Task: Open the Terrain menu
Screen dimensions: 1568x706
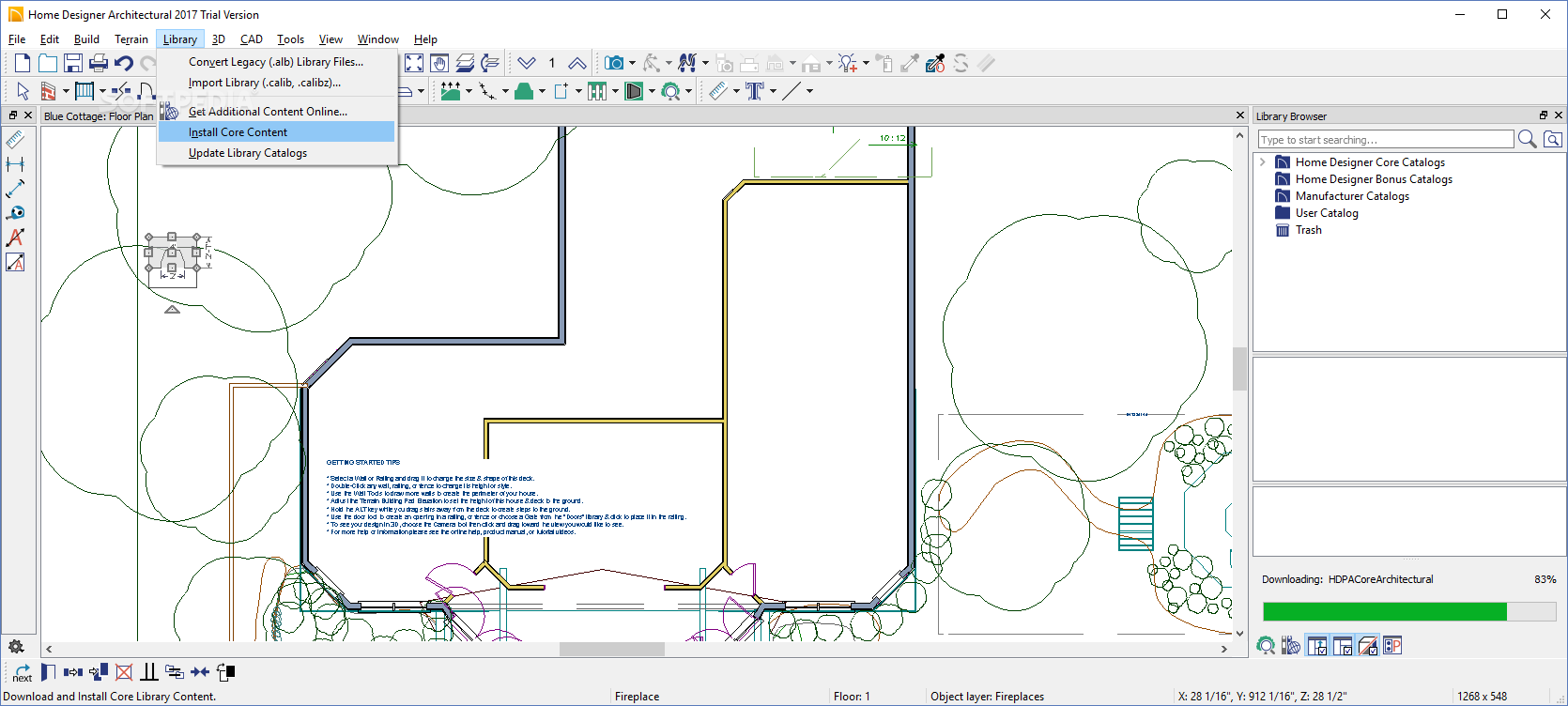Action: (131, 39)
